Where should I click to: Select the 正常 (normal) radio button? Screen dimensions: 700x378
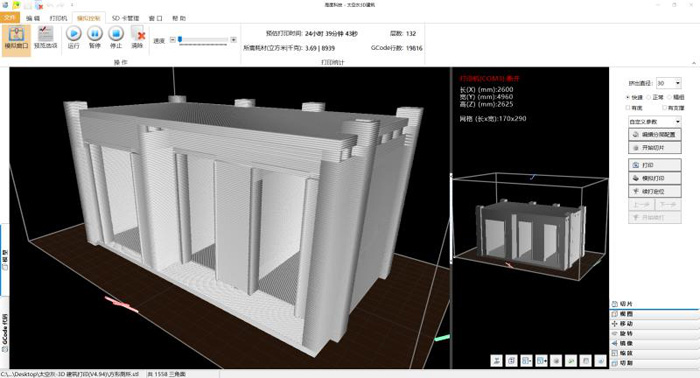click(649, 97)
